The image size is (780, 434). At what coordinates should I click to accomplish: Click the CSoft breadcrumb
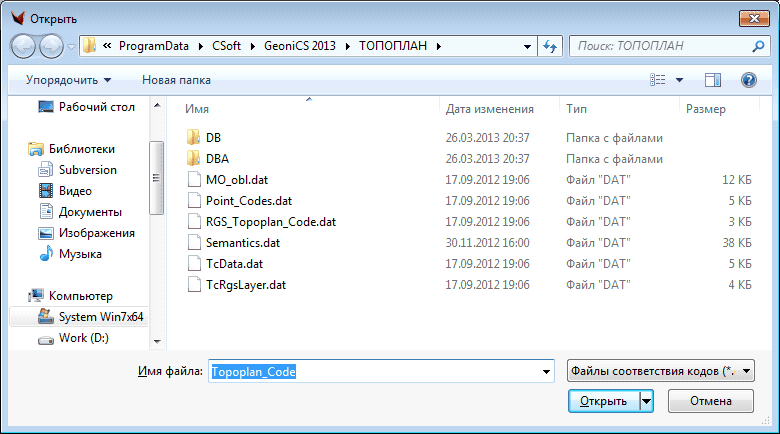[226, 46]
